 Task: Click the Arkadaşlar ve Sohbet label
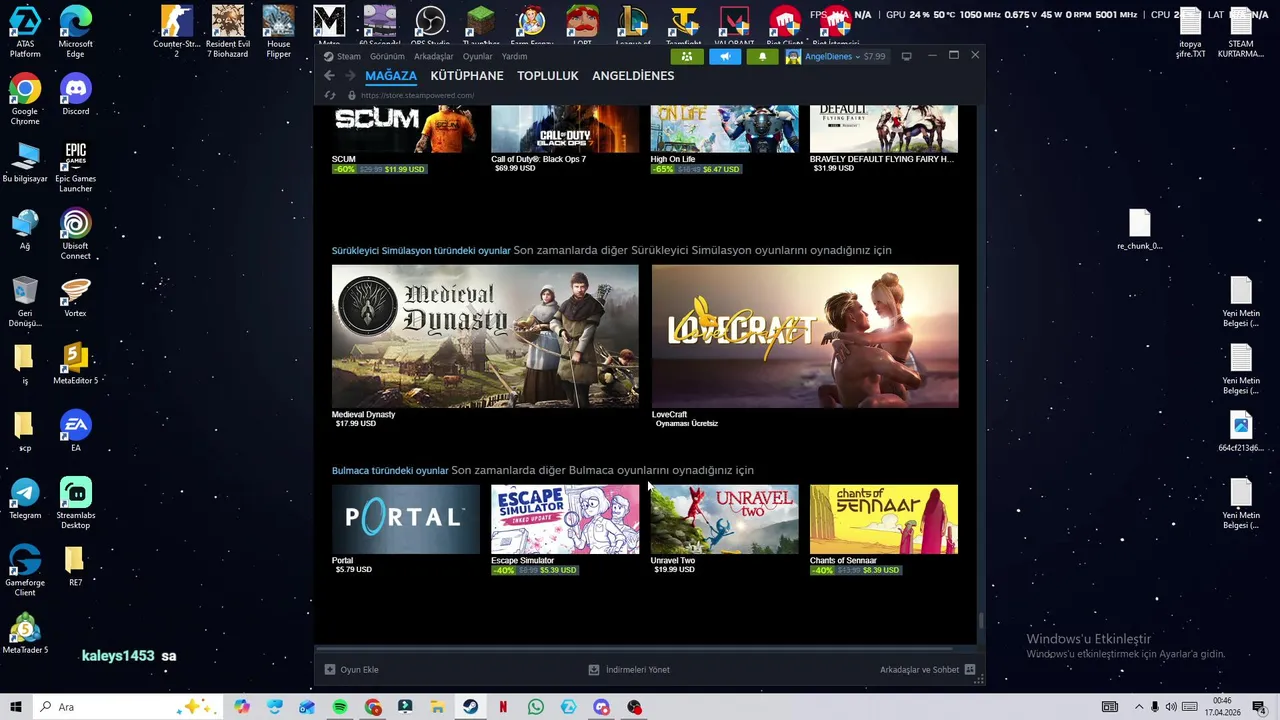(x=919, y=670)
